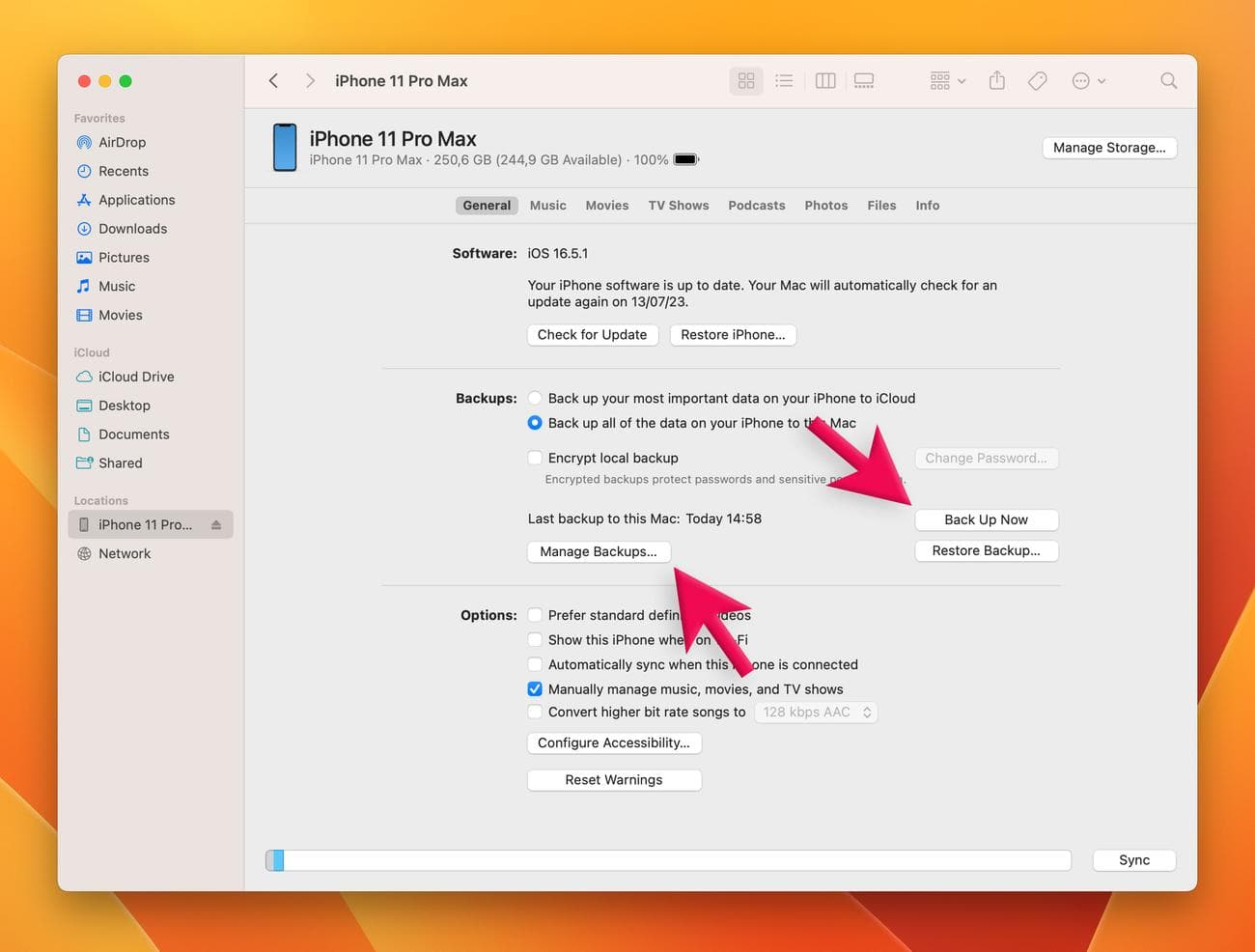Switch to the Photos tab
Image resolution: width=1255 pixels, height=952 pixels.
click(x=825, y=206)
